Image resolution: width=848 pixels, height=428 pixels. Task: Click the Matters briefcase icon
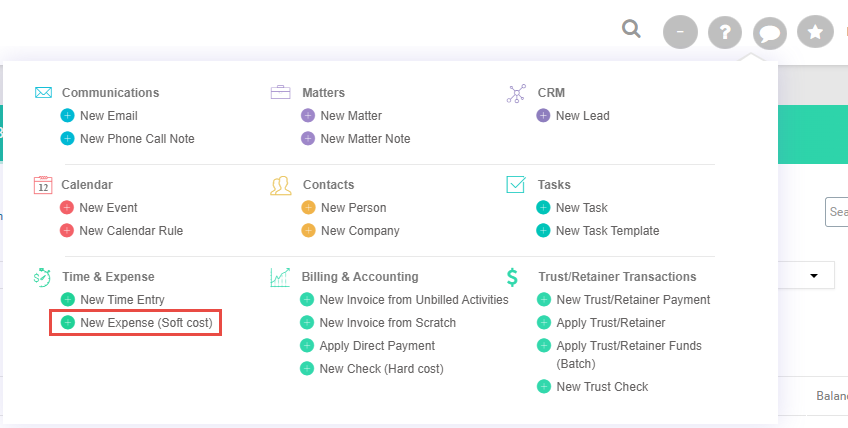pyautogui.click(x=280, y=93)
